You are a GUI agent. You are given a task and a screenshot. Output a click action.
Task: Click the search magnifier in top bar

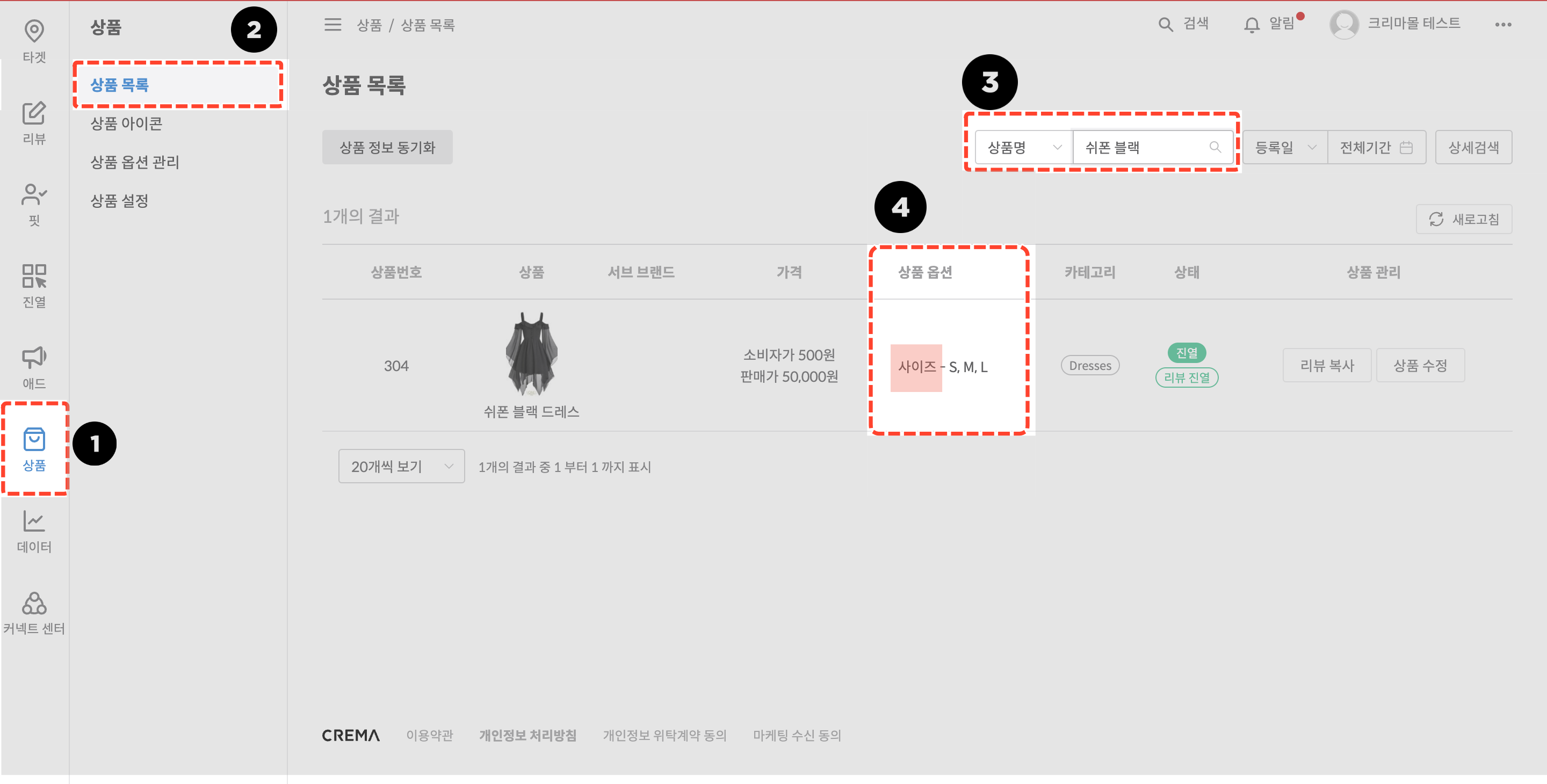tap(1165, 24)
